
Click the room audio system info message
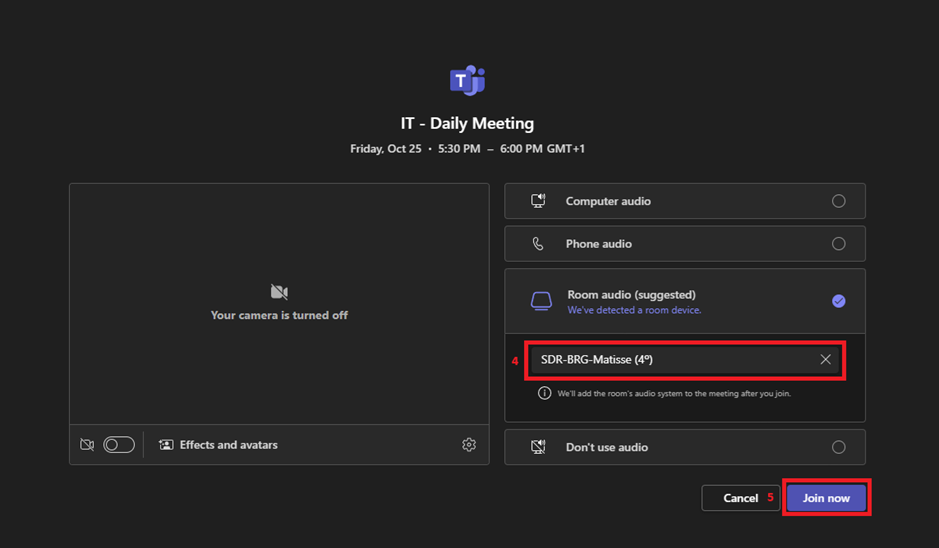[674, 393]
